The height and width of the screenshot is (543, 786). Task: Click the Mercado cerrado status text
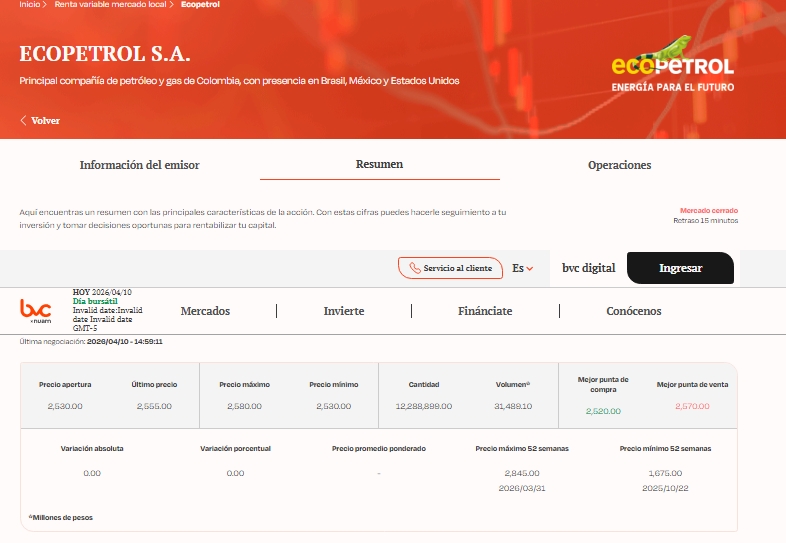(x=709, y=211)
